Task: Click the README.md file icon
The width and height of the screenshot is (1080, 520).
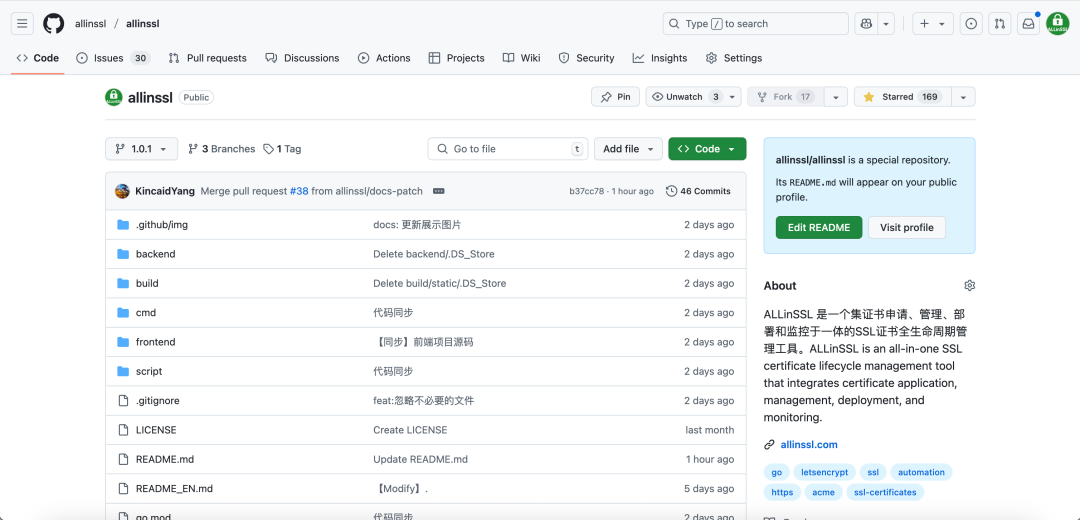Action: pyautogui.click(x=123, y=459)
